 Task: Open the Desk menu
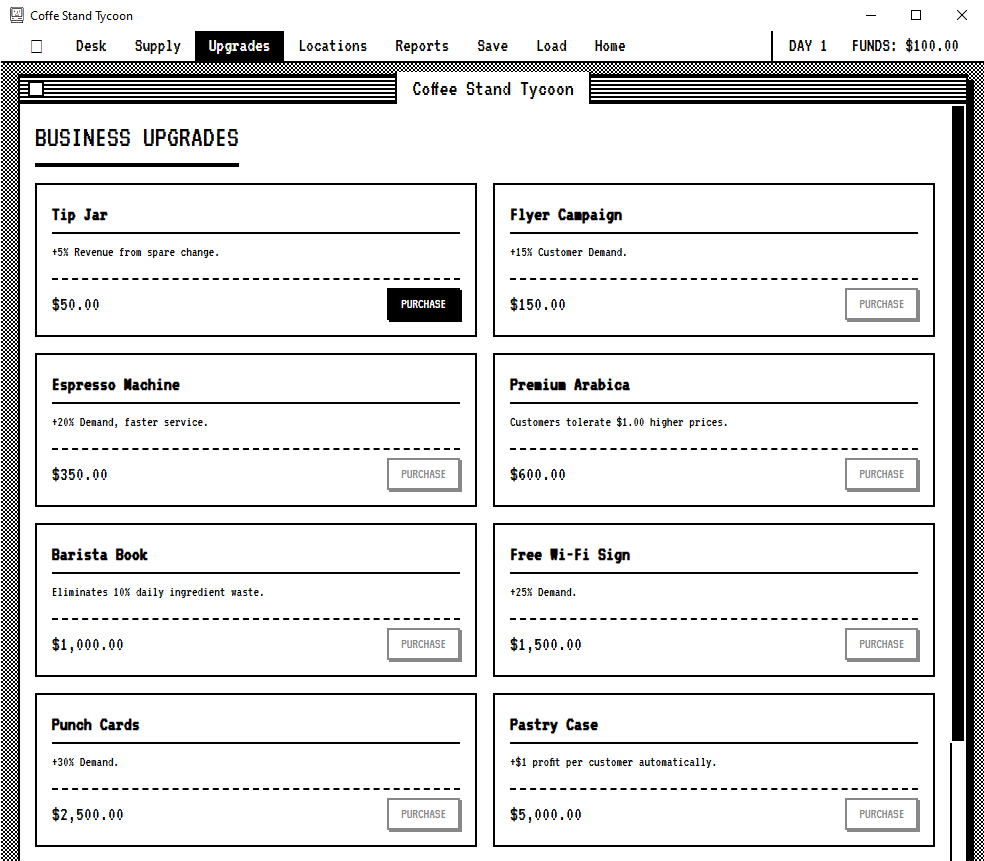click(x=91, y=46)
